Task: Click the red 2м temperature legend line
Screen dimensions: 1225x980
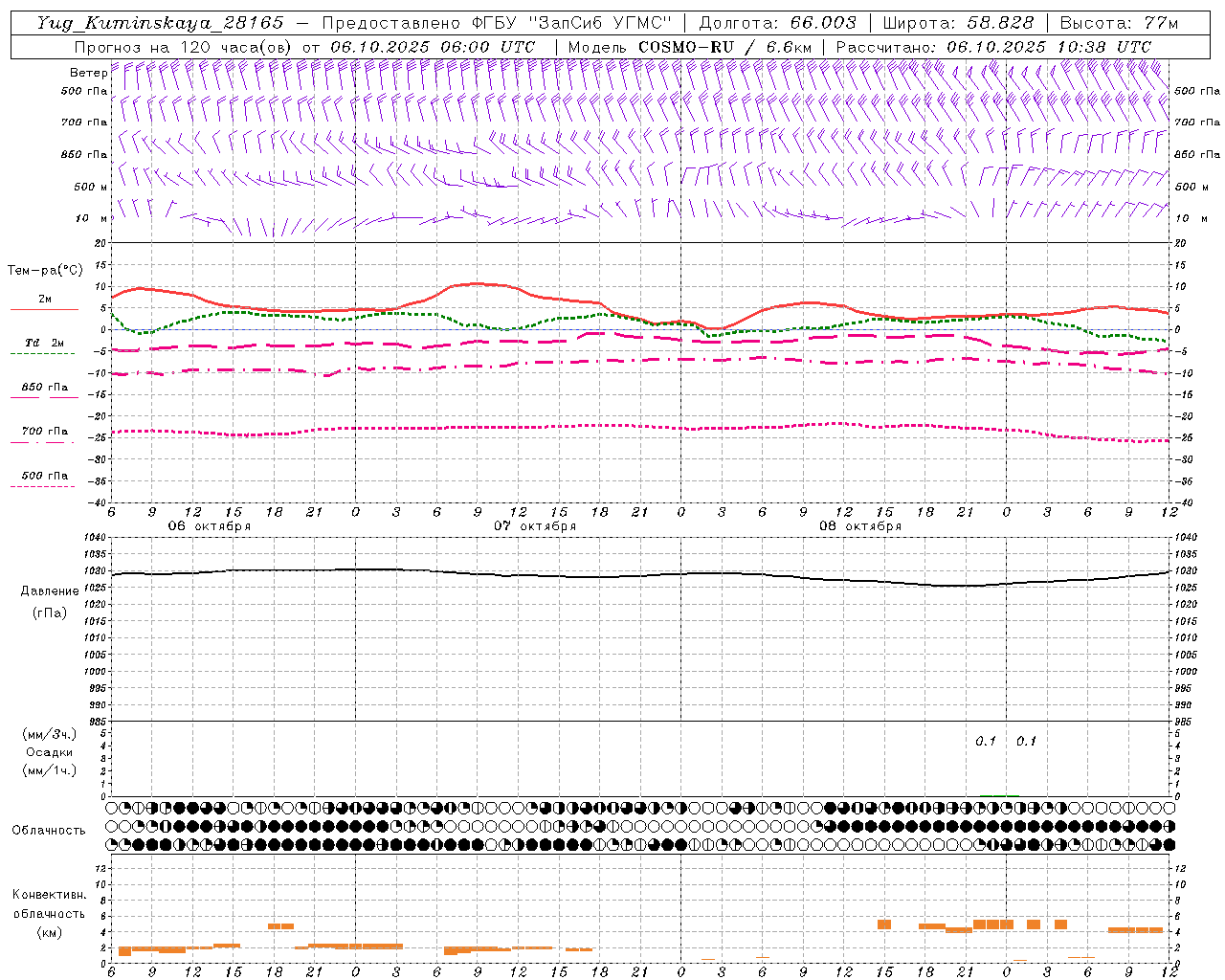Action: point(44,310)
